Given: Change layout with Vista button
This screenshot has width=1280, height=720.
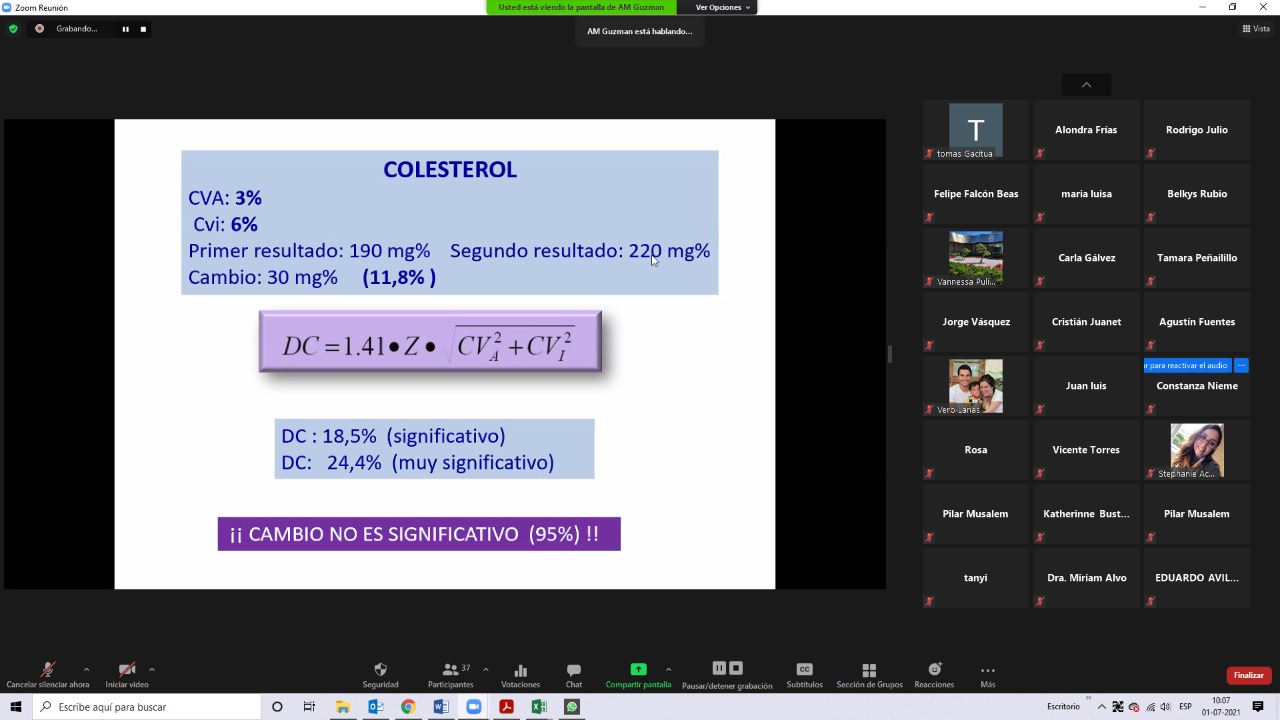Looking at the screenshot, I should (x=1256, y=29).
